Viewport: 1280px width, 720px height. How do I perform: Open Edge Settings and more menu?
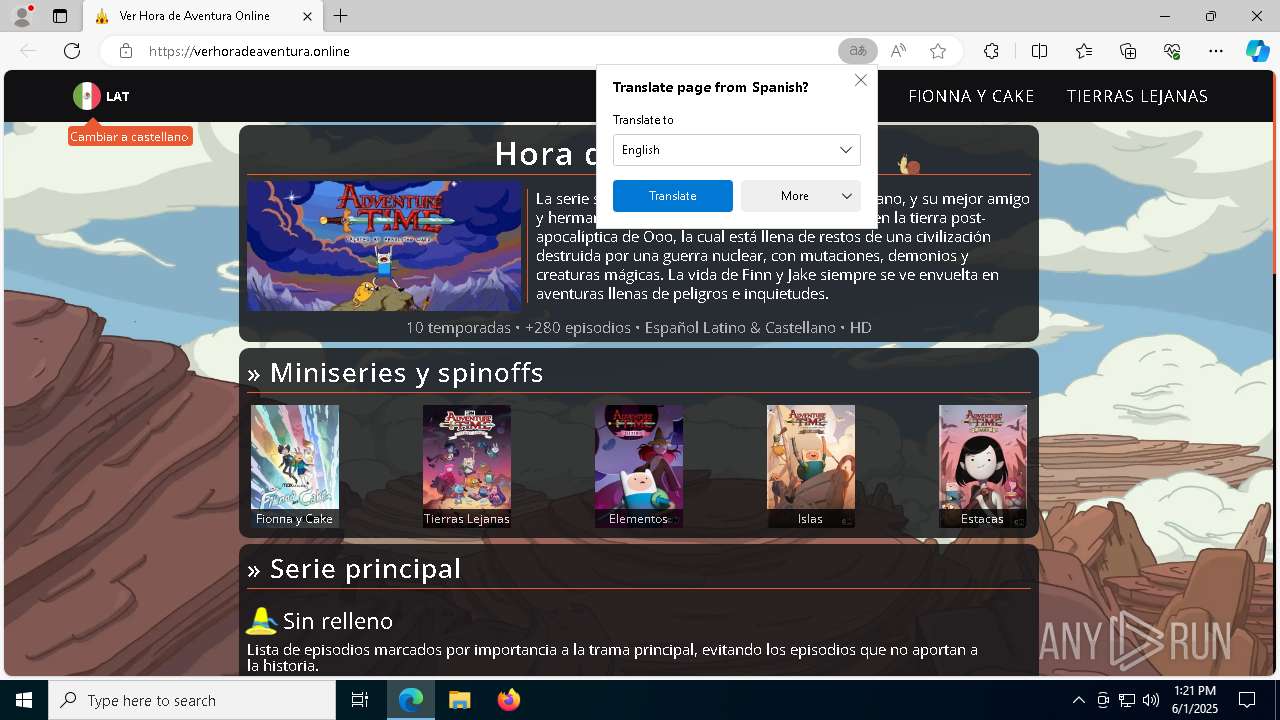coord(1216,51)
